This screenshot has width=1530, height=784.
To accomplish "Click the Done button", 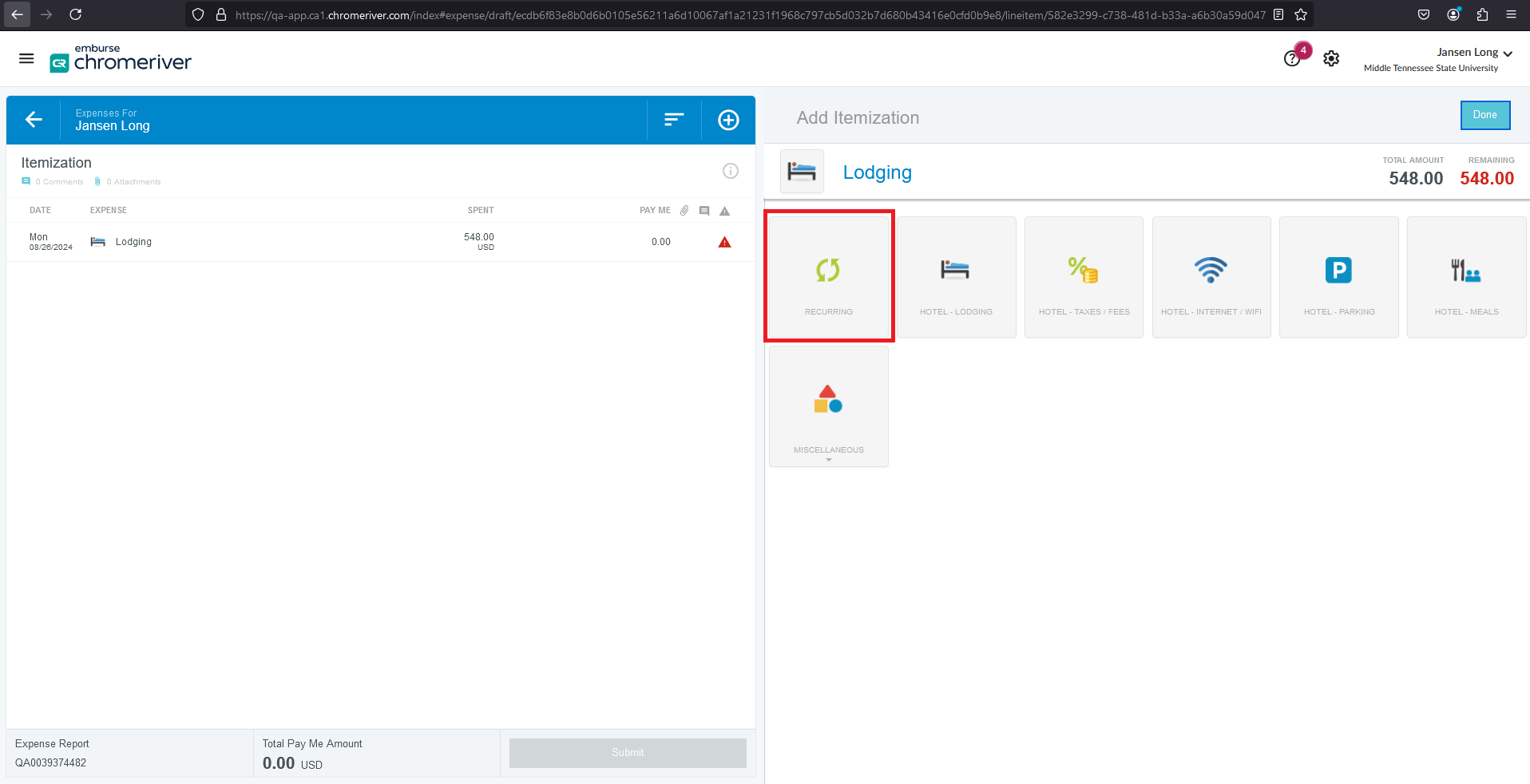I will click(x=1484, y=115).
